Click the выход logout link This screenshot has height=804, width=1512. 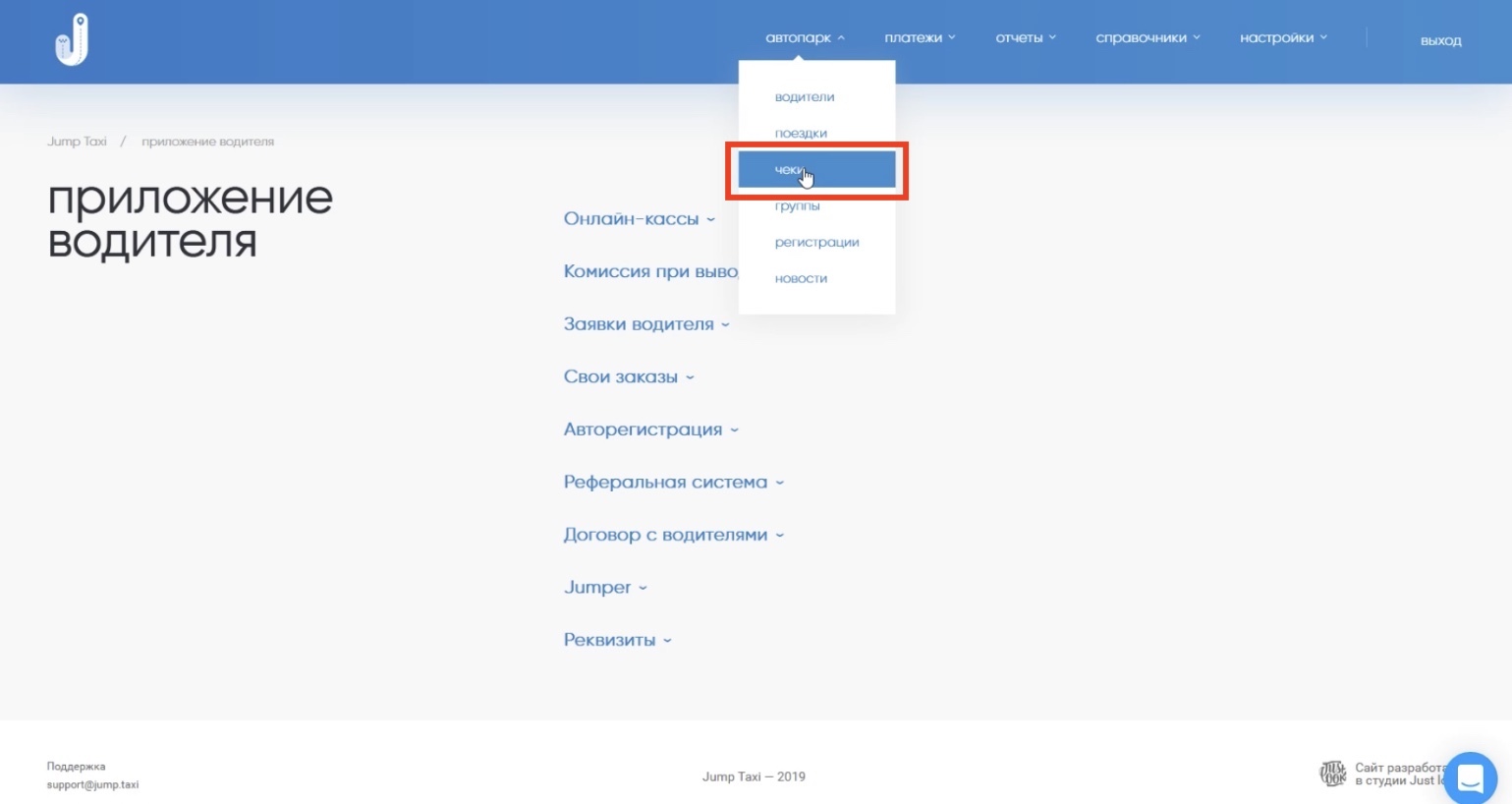[x=1440, y=40]
